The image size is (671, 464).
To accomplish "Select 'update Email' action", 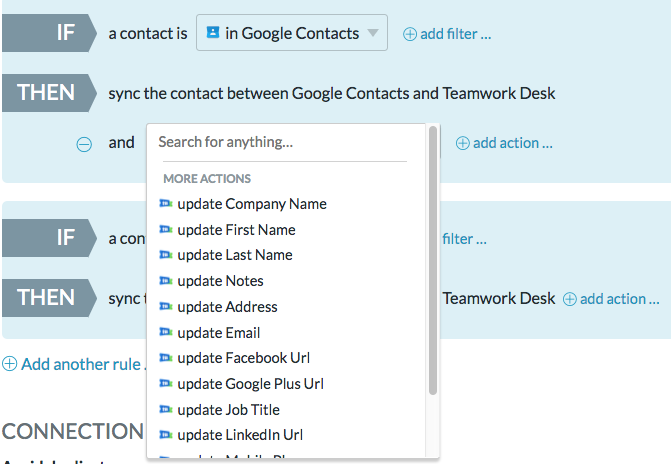I will 209,333.
